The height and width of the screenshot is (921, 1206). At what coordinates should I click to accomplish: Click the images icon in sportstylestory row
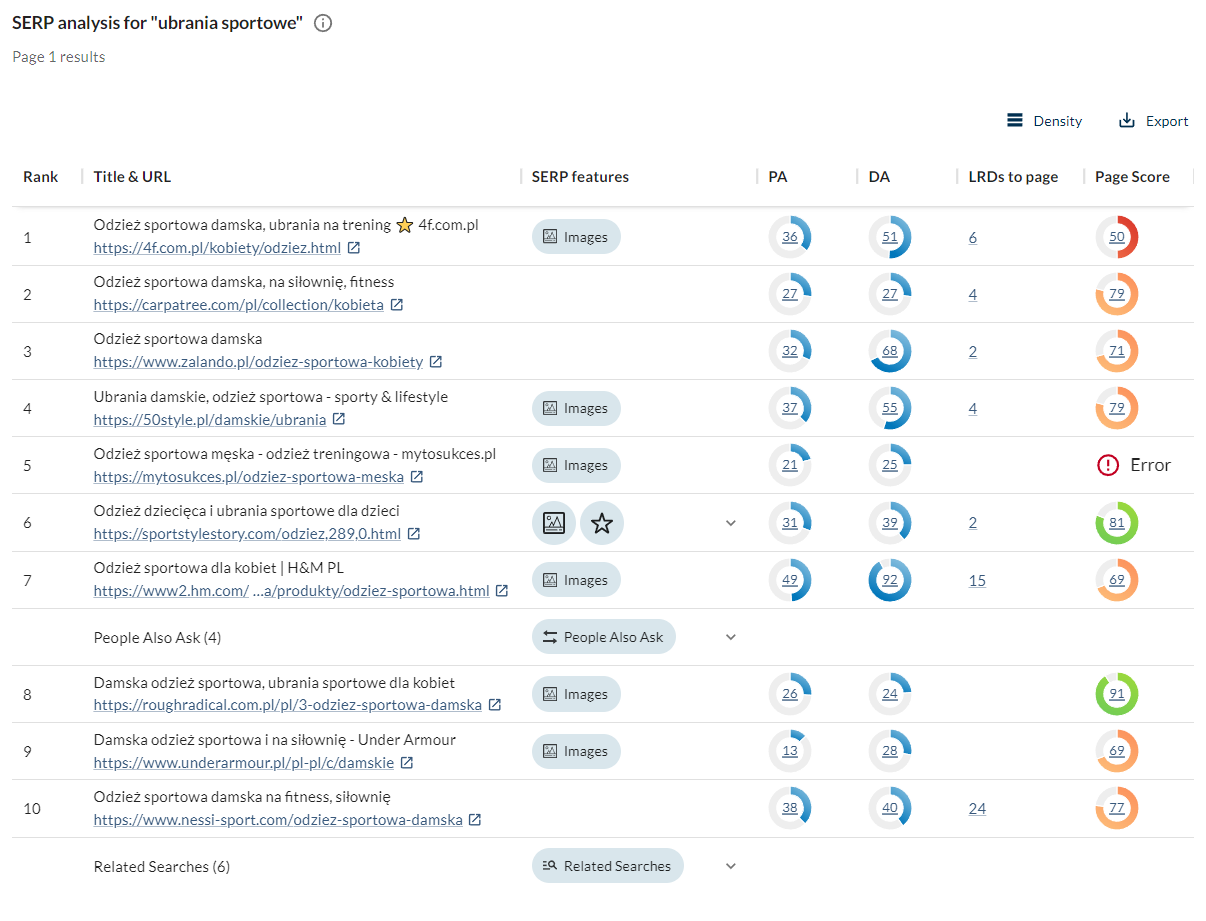[x=554, y=523]
